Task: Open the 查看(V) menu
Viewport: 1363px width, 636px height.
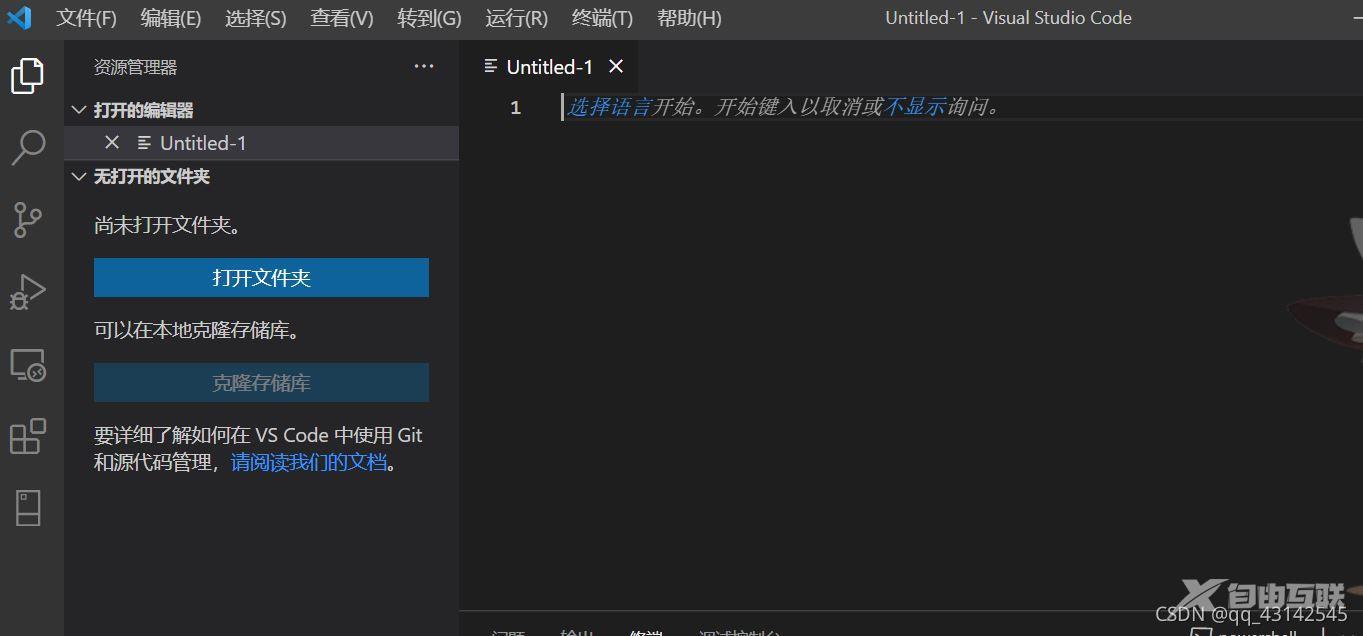Action: (x=342, y=18)
